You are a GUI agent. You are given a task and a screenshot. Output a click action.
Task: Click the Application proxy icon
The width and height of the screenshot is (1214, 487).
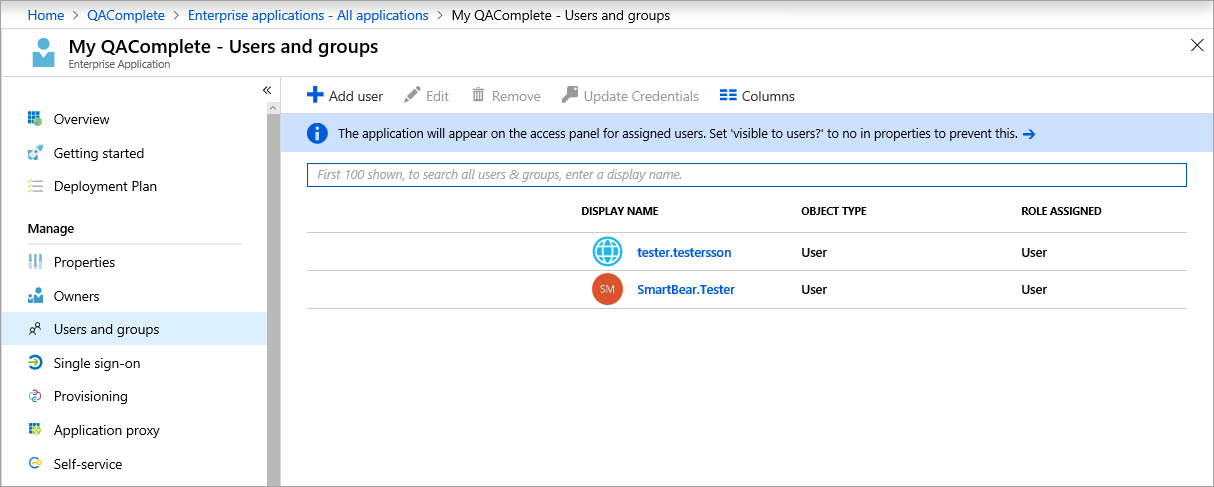(x=35, y=430)
